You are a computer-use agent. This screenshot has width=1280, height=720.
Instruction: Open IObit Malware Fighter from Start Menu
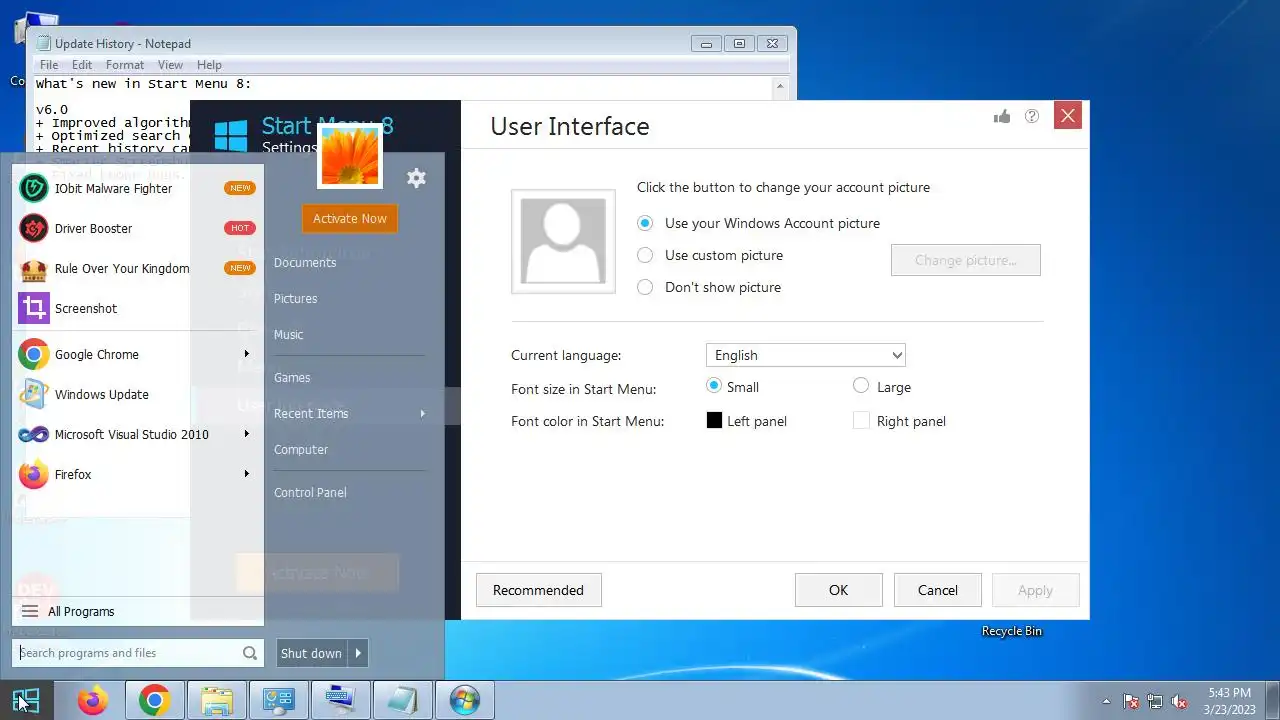pyautogui.click(x=138, y=188)
